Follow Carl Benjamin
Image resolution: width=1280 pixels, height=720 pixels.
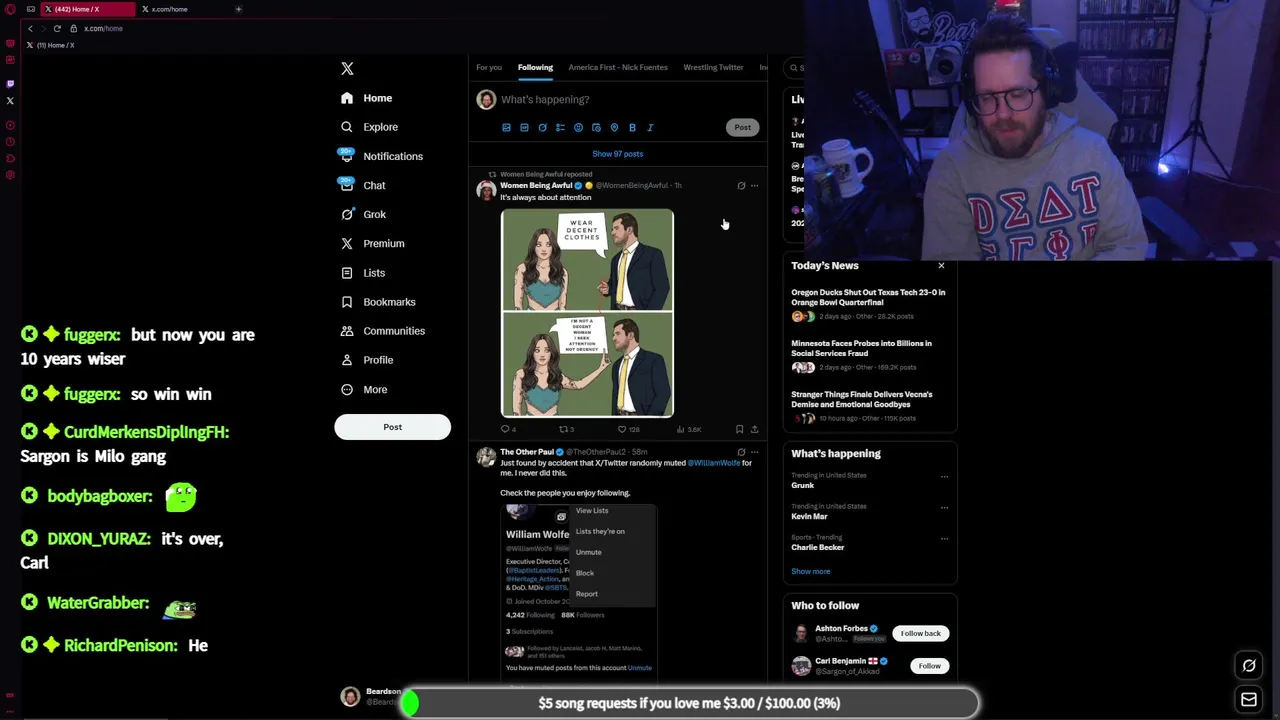[x=929, y=666]
